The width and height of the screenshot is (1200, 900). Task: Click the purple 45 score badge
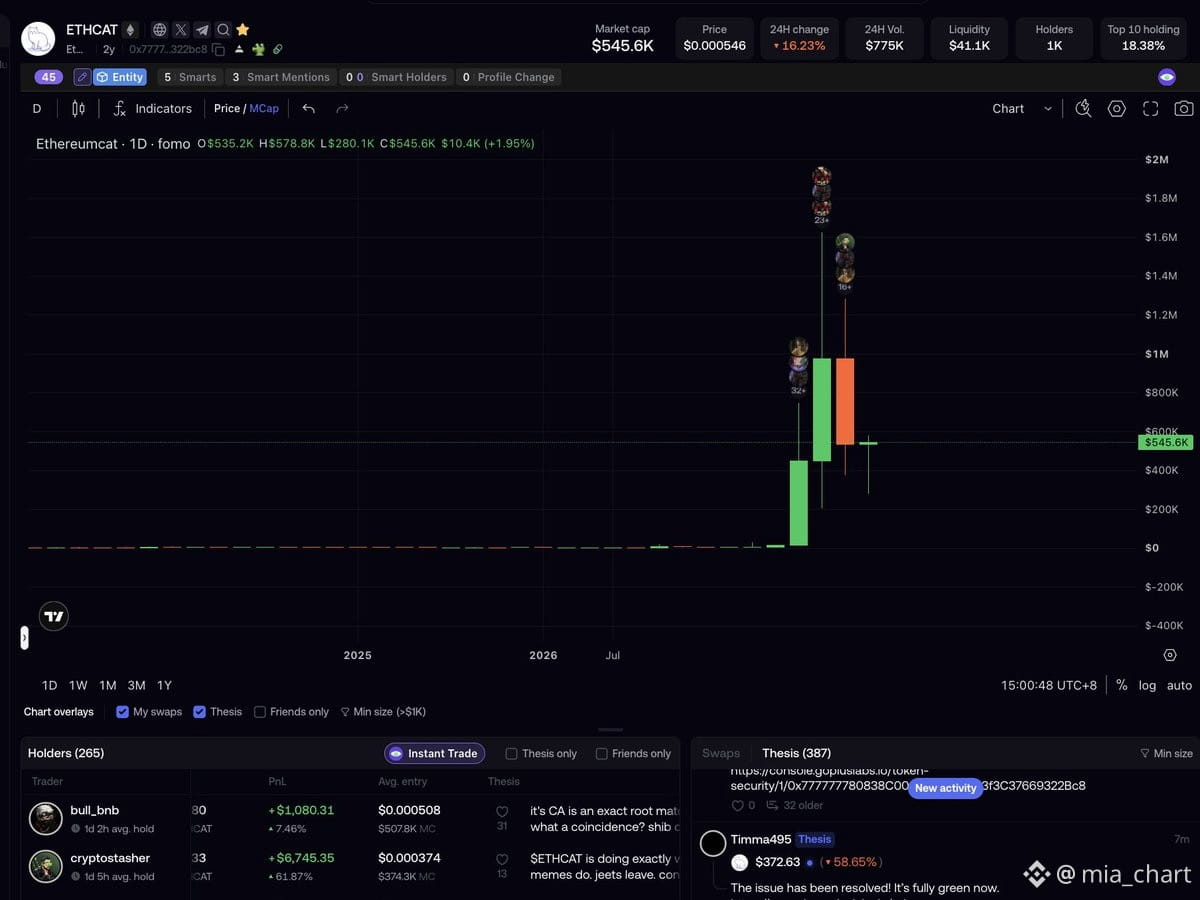[48, 77]
